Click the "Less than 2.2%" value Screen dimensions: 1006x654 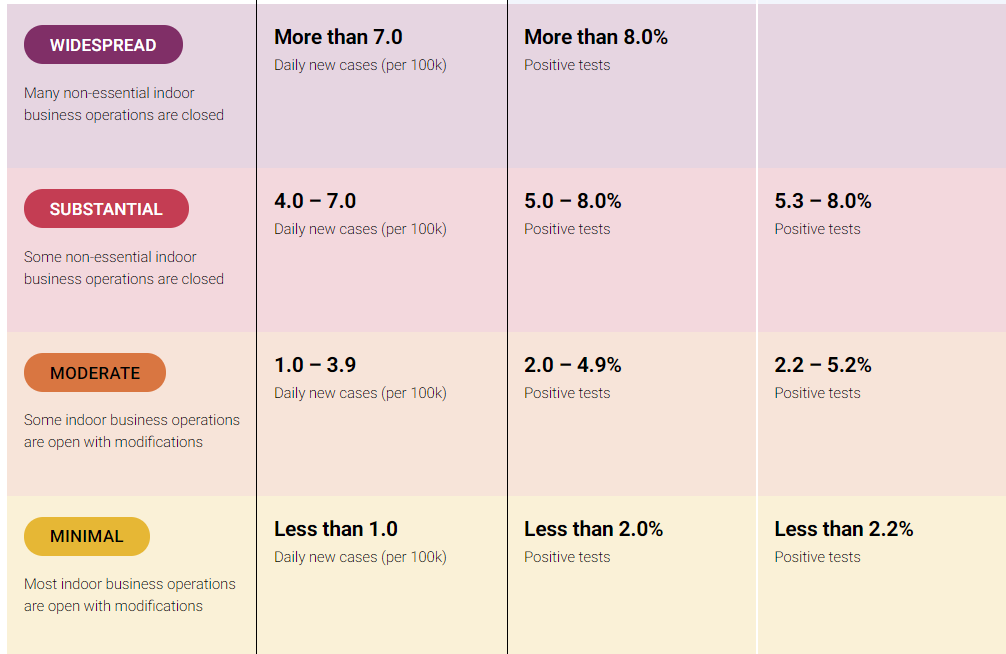(844, 529)
